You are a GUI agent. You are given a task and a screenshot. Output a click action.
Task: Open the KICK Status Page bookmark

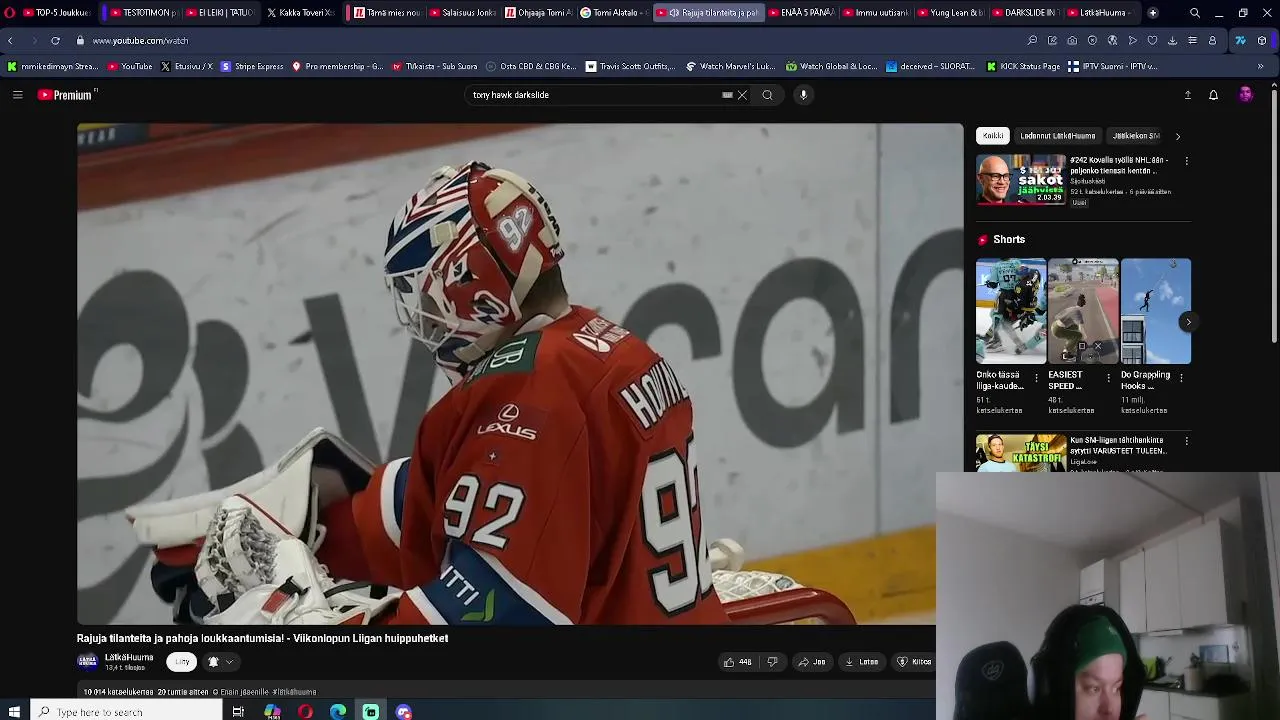pyautogui.click(x=1023, y=67)
